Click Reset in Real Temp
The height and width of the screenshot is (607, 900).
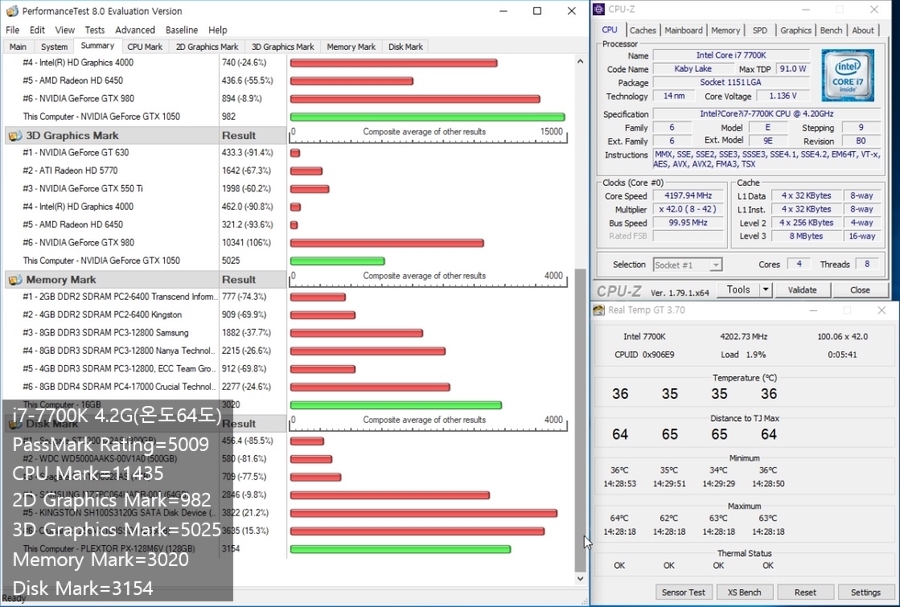805,592
